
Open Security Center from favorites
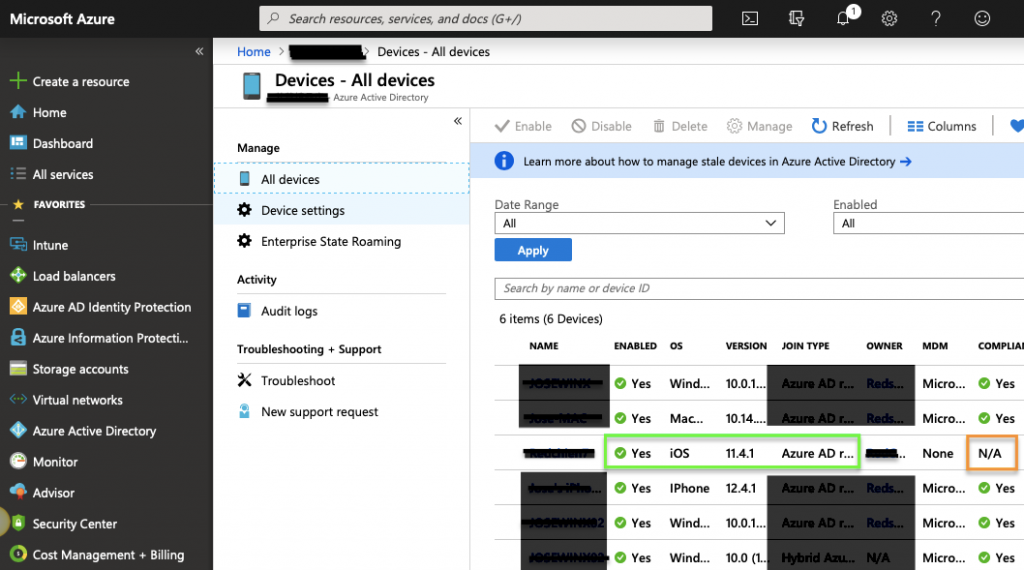tap(63, 524)
